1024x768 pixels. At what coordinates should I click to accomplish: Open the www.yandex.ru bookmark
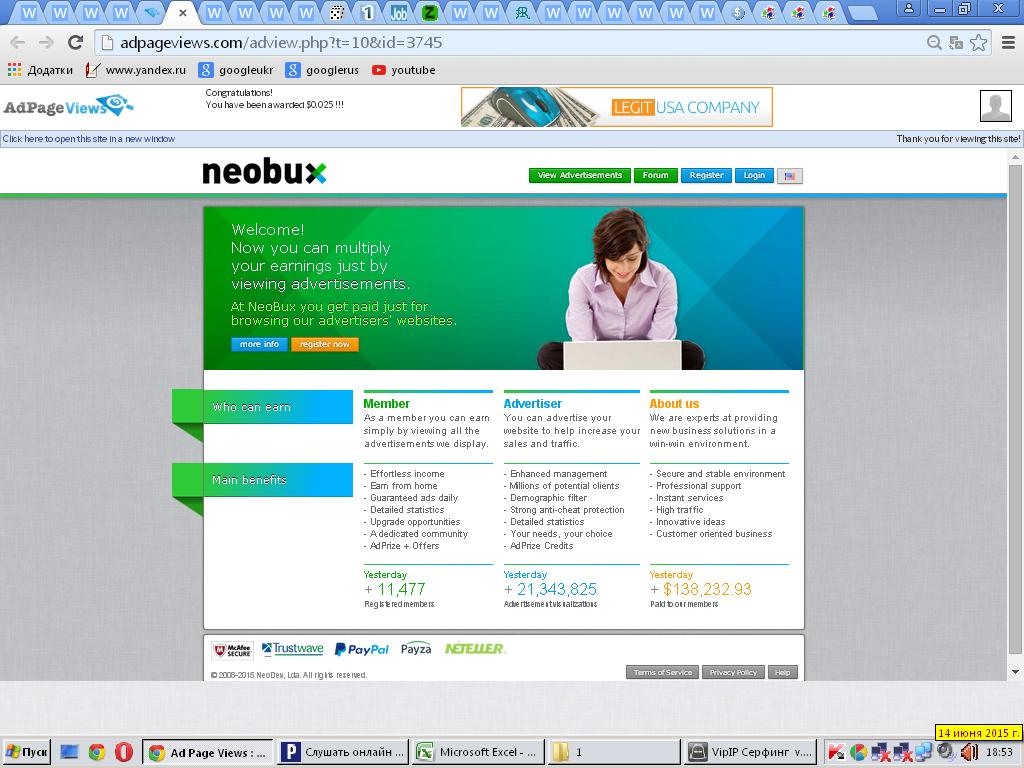point(136,70)
